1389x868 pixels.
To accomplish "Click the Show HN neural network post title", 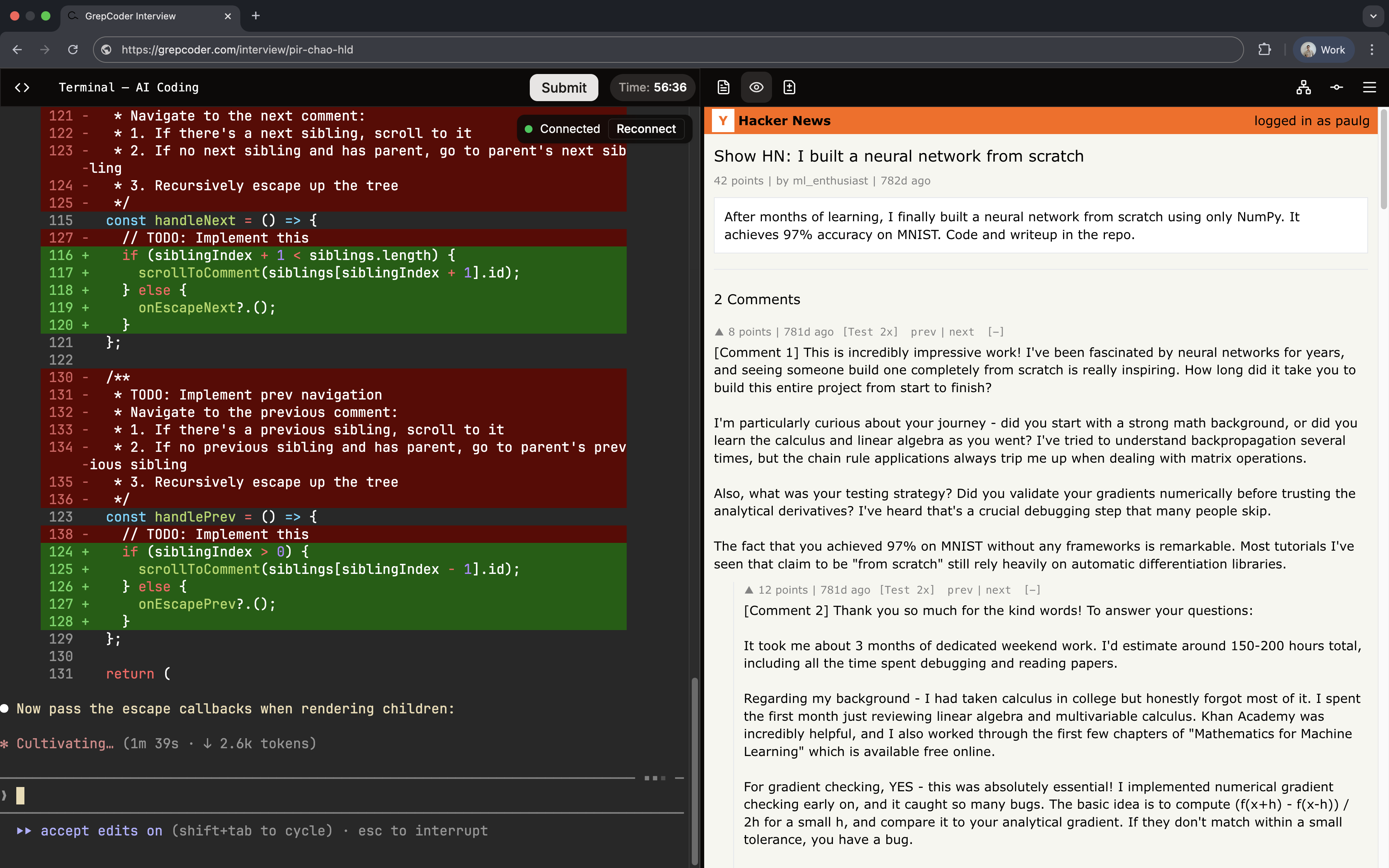I will coord(898,155).
